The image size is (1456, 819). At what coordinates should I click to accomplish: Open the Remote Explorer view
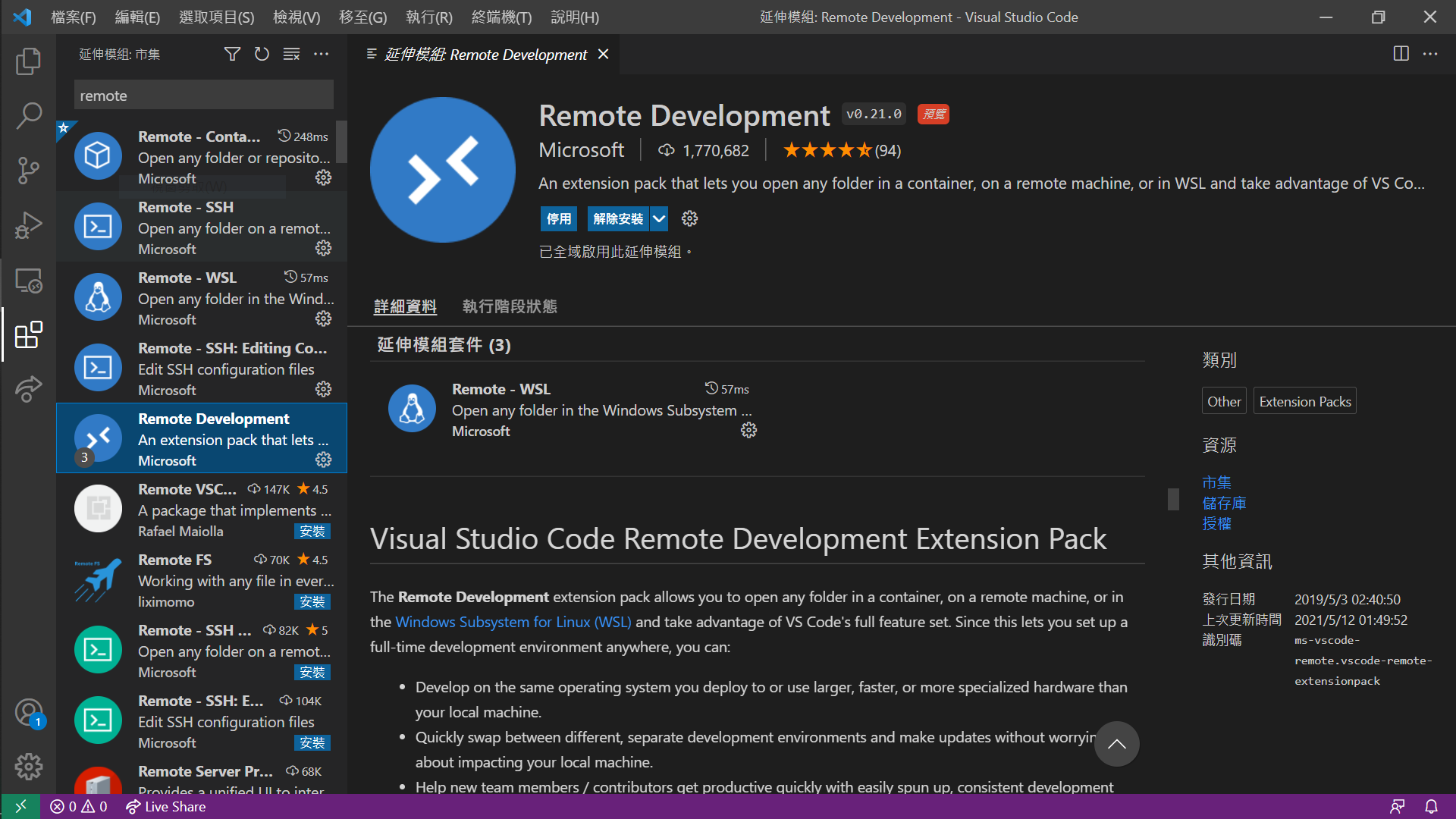pyautogui.click(x=28, y=281)
